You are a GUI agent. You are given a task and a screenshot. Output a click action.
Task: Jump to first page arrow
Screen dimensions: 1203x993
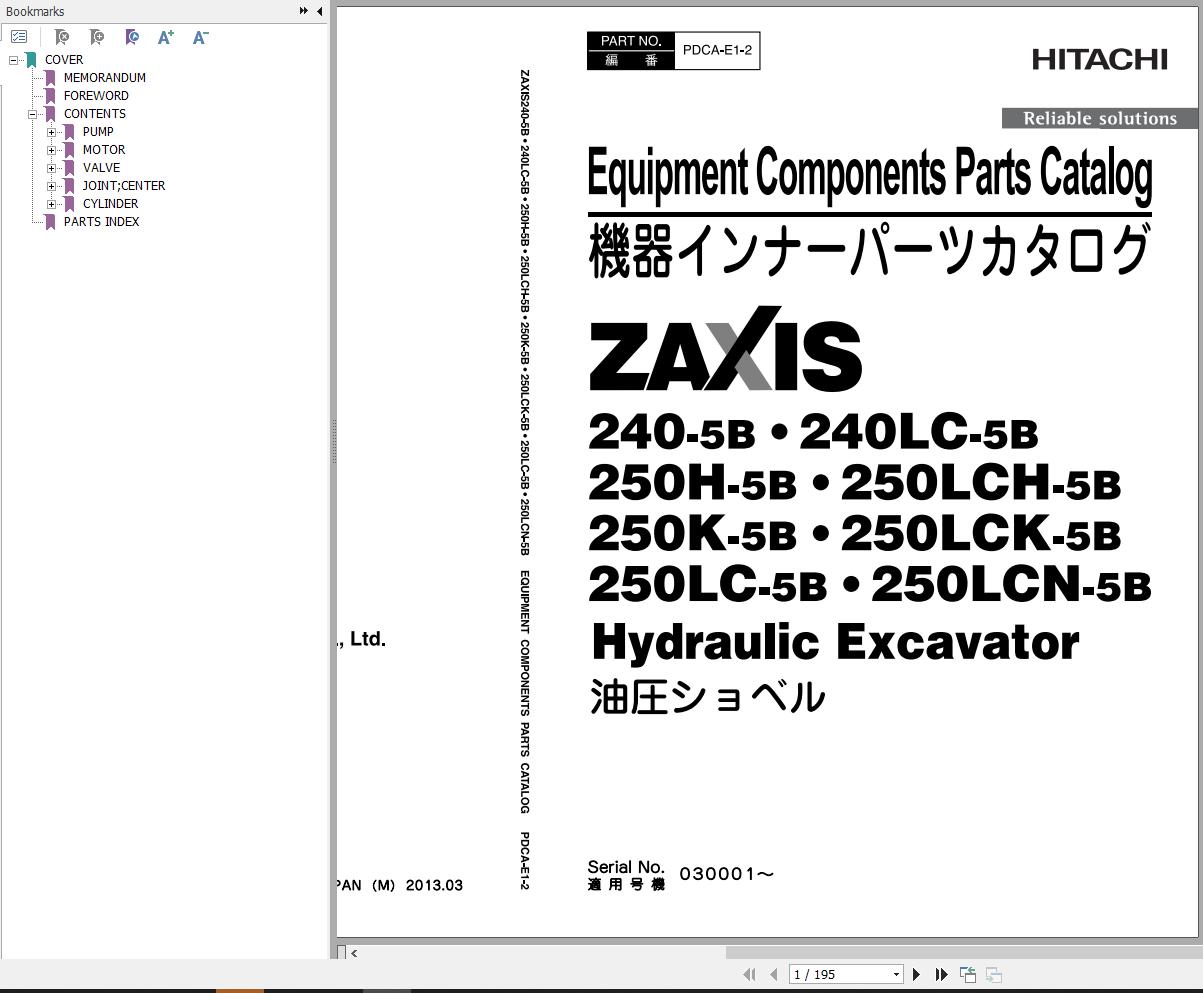coord(749,974)
